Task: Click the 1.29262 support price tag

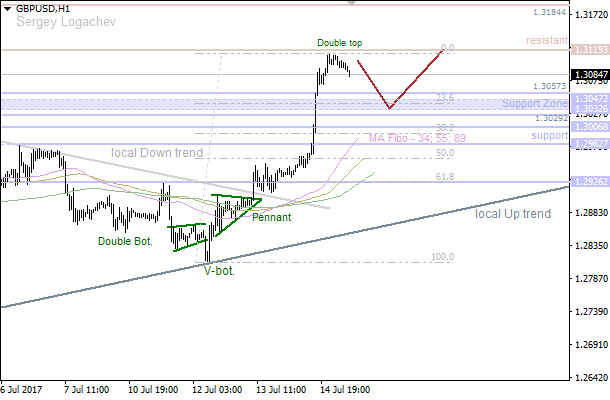Action: tap(588, 181)
